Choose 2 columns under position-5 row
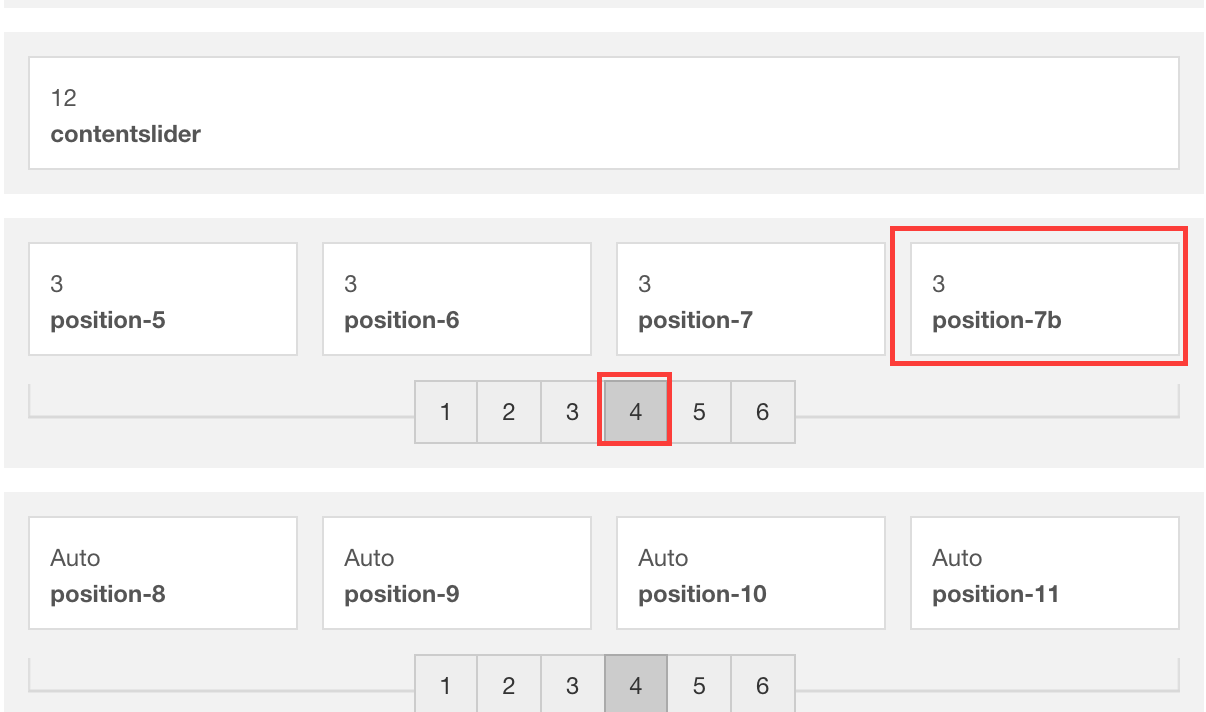This screenshot has height=712, width=1206. click(x=509, y=411)
